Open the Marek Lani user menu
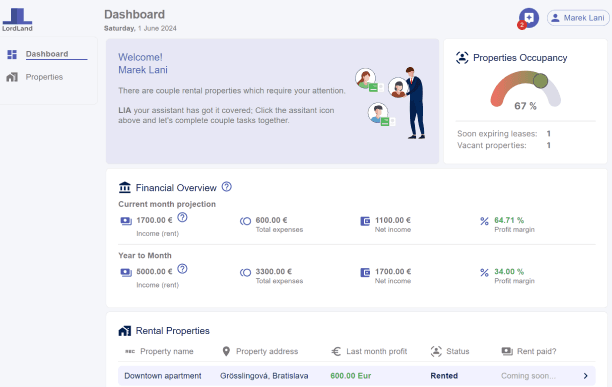This screenshot has width=612, height=387. tap(578, 18)
